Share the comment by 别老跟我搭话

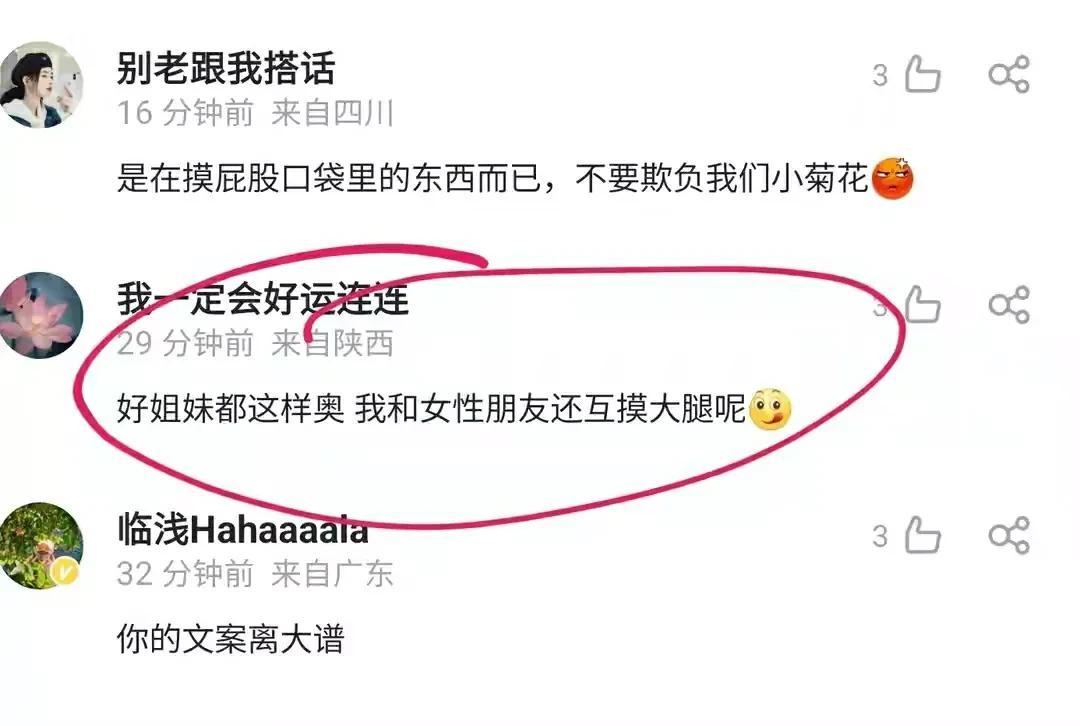pyautogui.click(x=1009, y=74)
